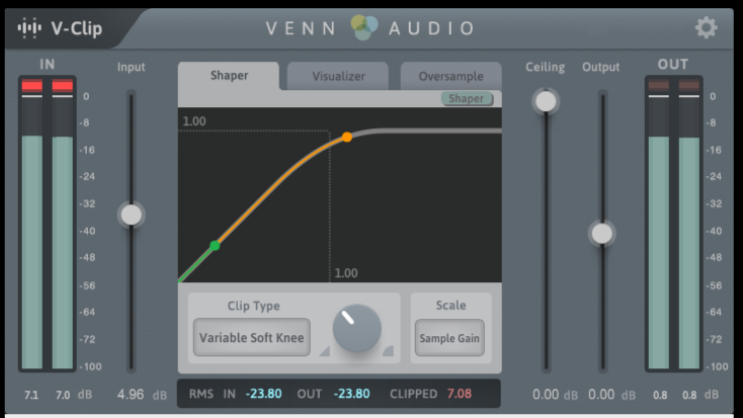The height and width of the screenshot is (418, 743).
Task: Click the 4.96 dB input gain value field
Action: [132, 395]
